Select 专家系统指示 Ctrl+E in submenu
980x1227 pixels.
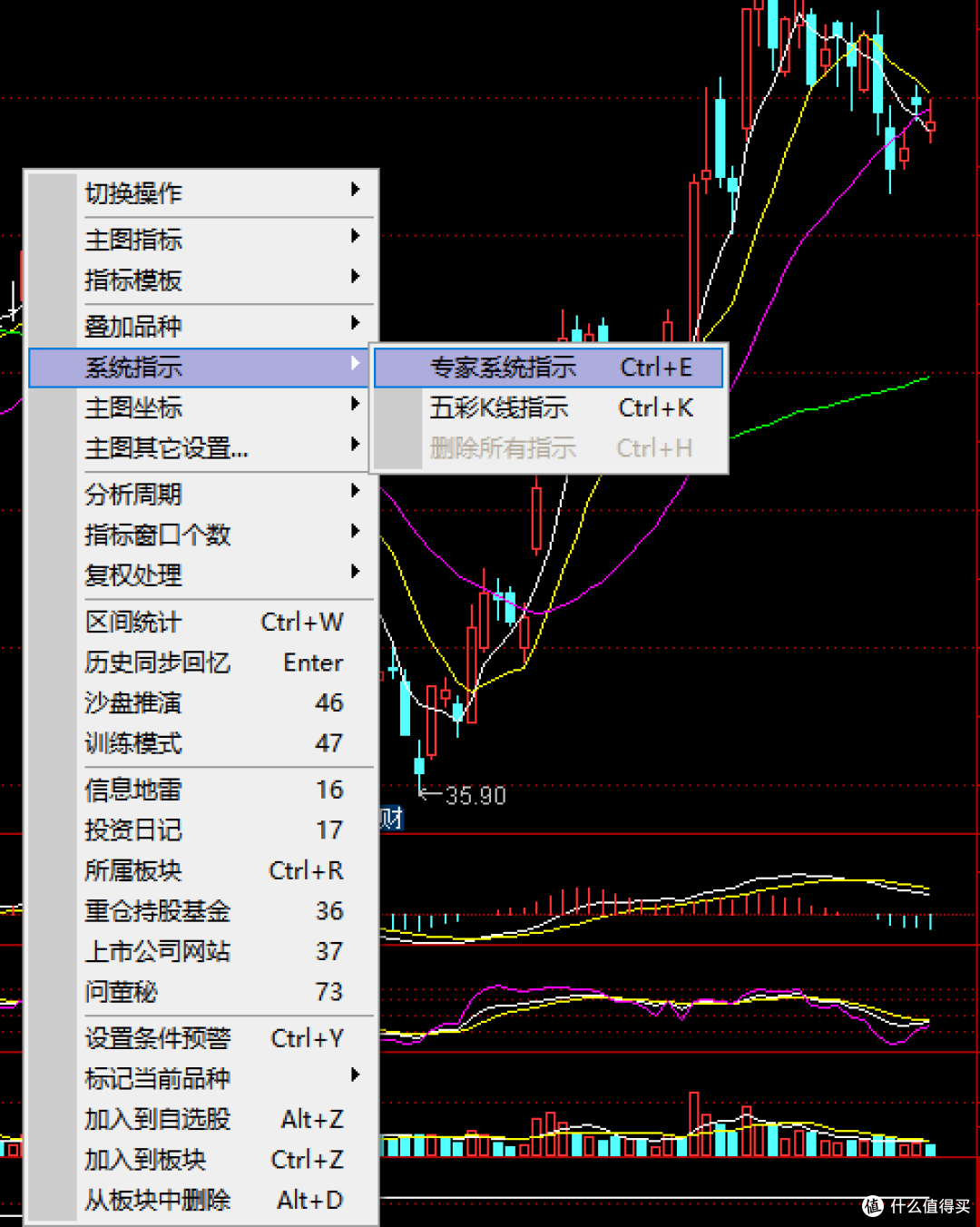pyautogui.click(x=548, y=368)
